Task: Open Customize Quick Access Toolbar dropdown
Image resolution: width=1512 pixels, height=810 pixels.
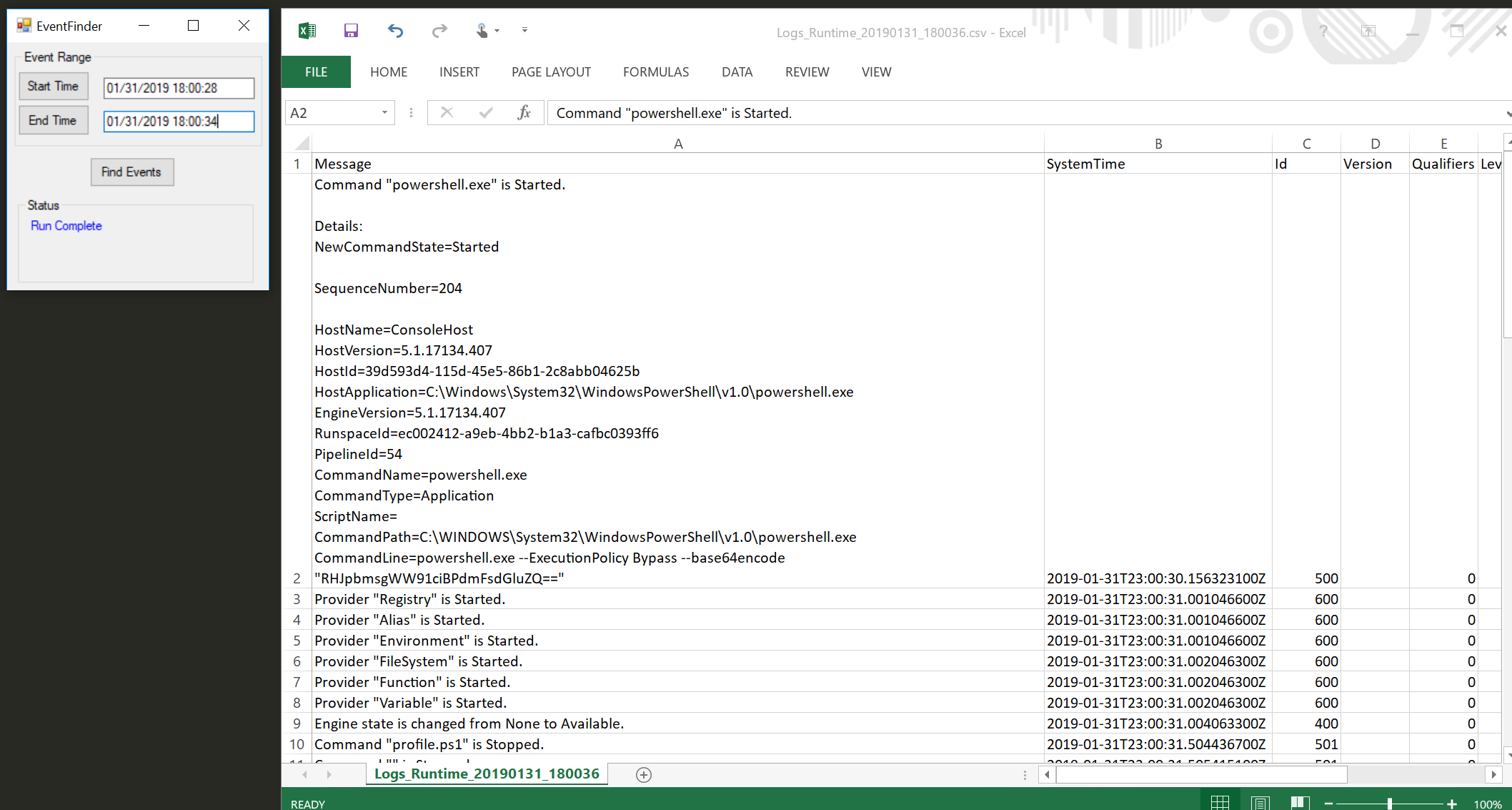Action: click(525, 31)
